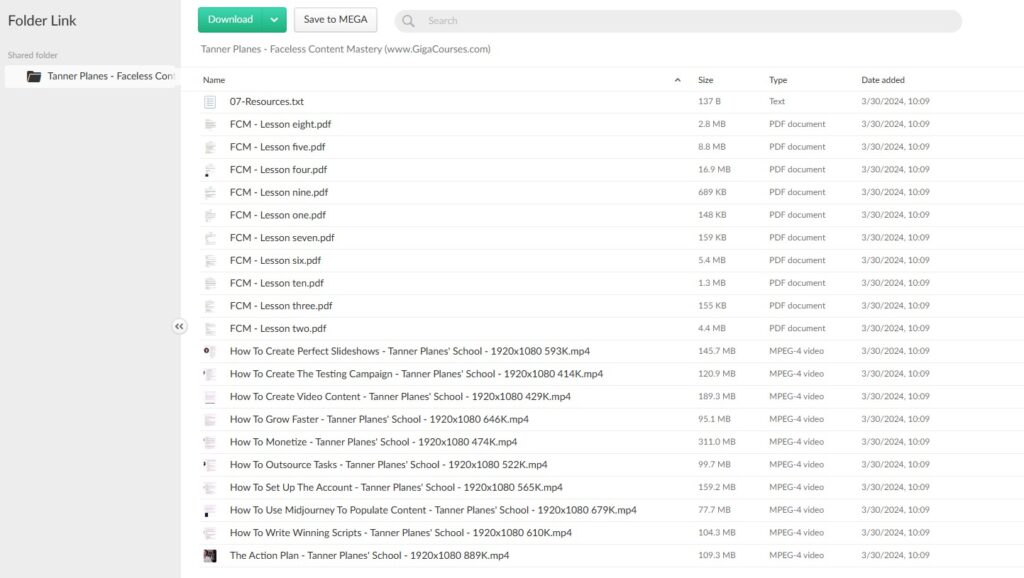Click the PDF icon beside FCM - Lesson ten.pdf

(210, 283)
